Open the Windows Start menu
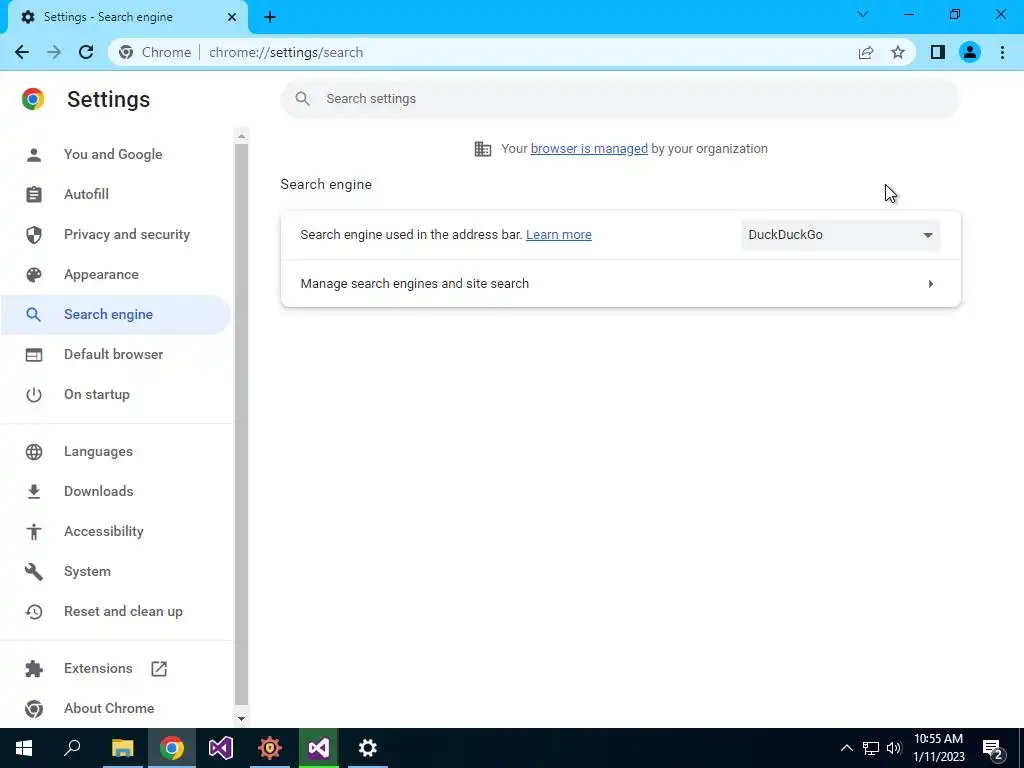 [24, 748]
